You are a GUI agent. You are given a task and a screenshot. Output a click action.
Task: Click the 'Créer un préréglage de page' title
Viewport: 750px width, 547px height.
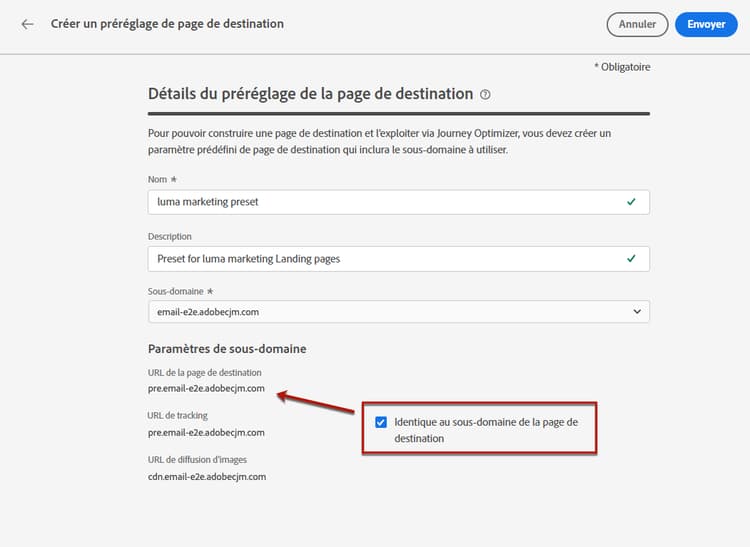tap(167, 23)
